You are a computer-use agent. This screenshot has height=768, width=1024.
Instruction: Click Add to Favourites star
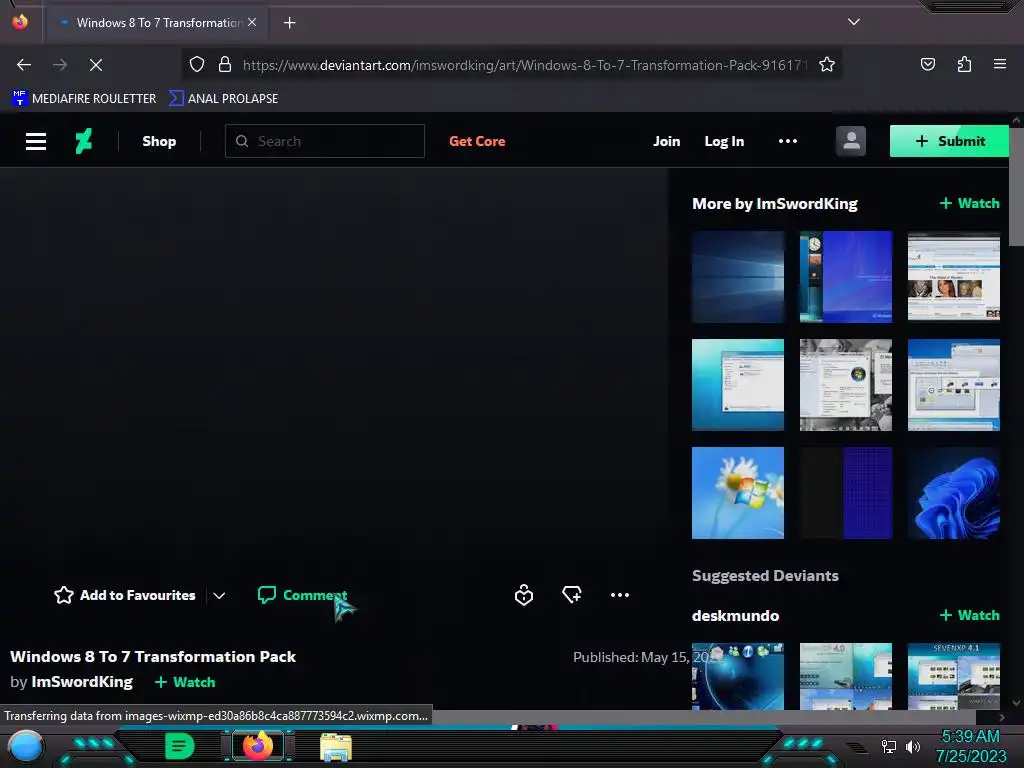pos(125,595)
